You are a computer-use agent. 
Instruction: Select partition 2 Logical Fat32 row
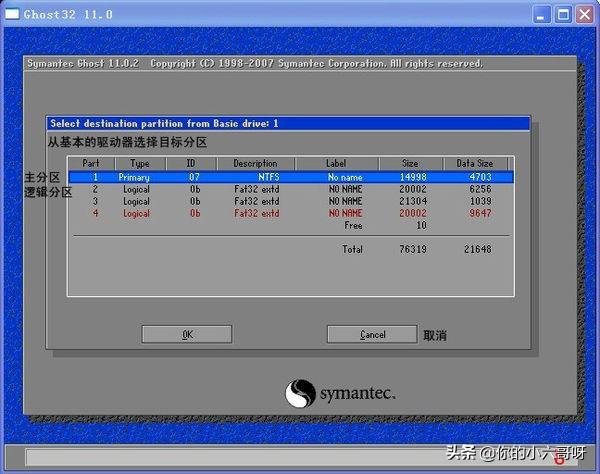pos(290,189)
